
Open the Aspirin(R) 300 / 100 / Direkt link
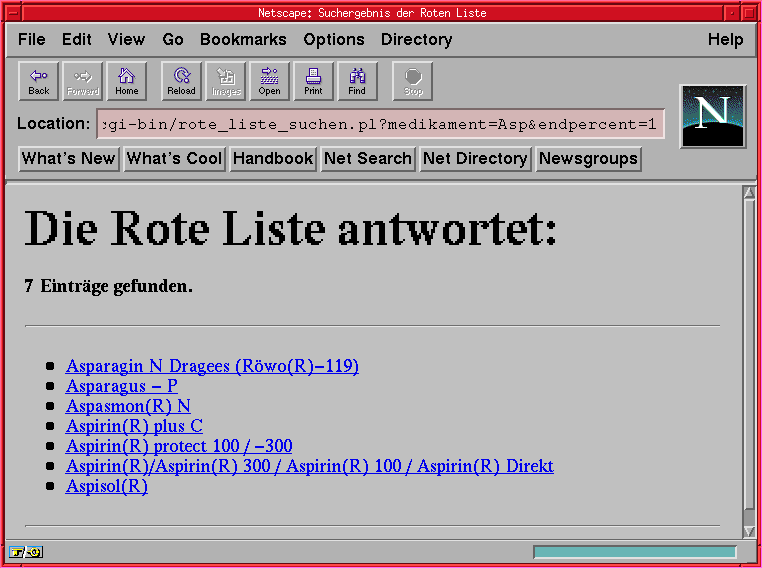coord(310,466)
